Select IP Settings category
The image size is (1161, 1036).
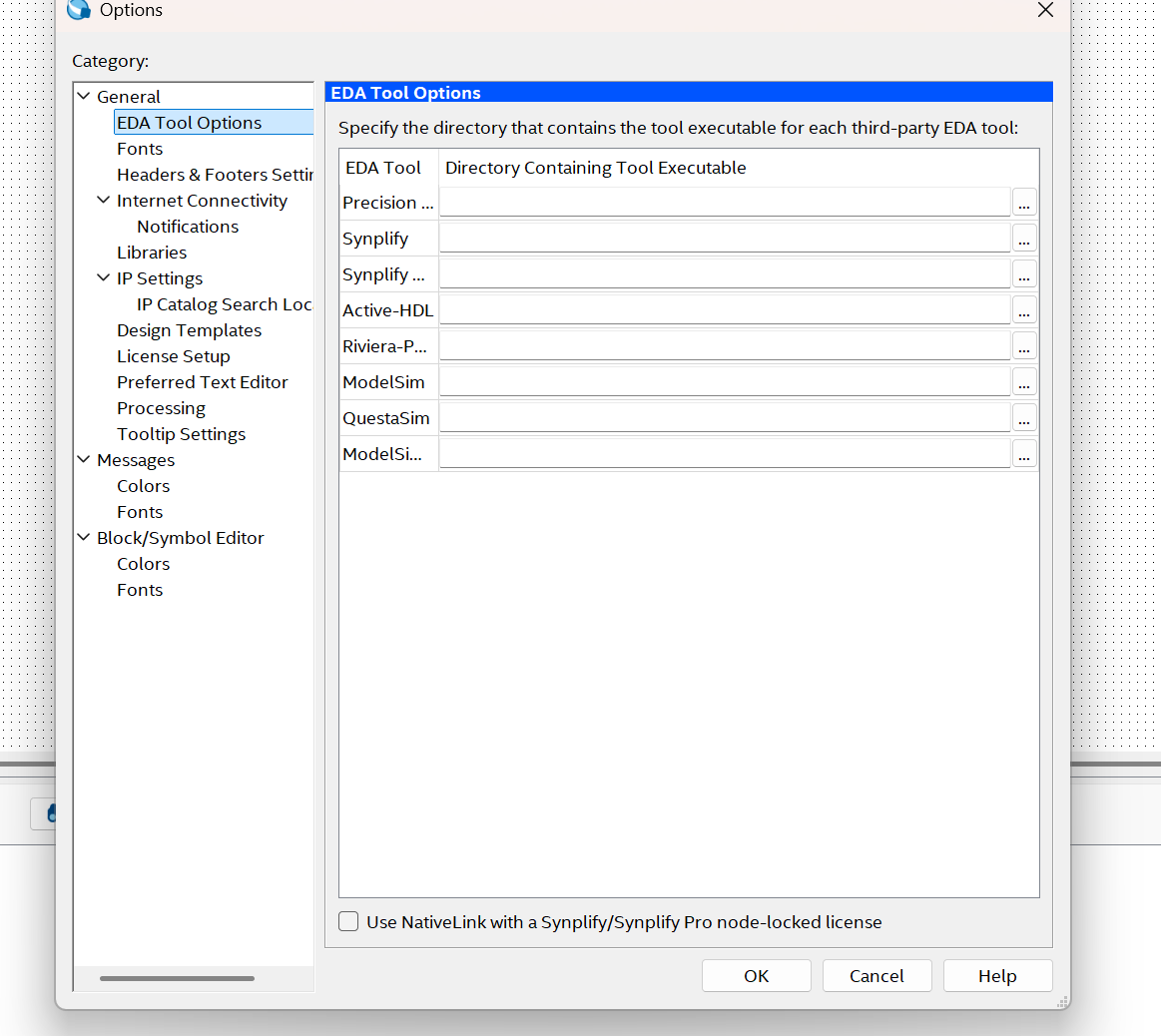[160, 277]
